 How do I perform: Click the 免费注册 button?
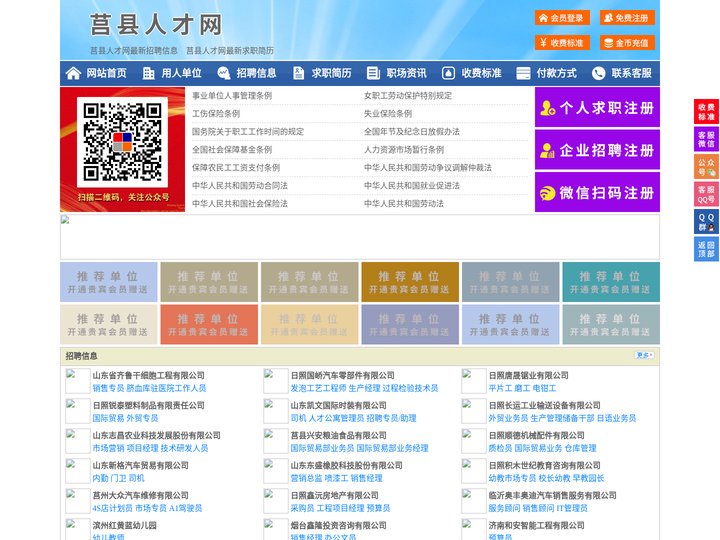click(x=627, y=18)
